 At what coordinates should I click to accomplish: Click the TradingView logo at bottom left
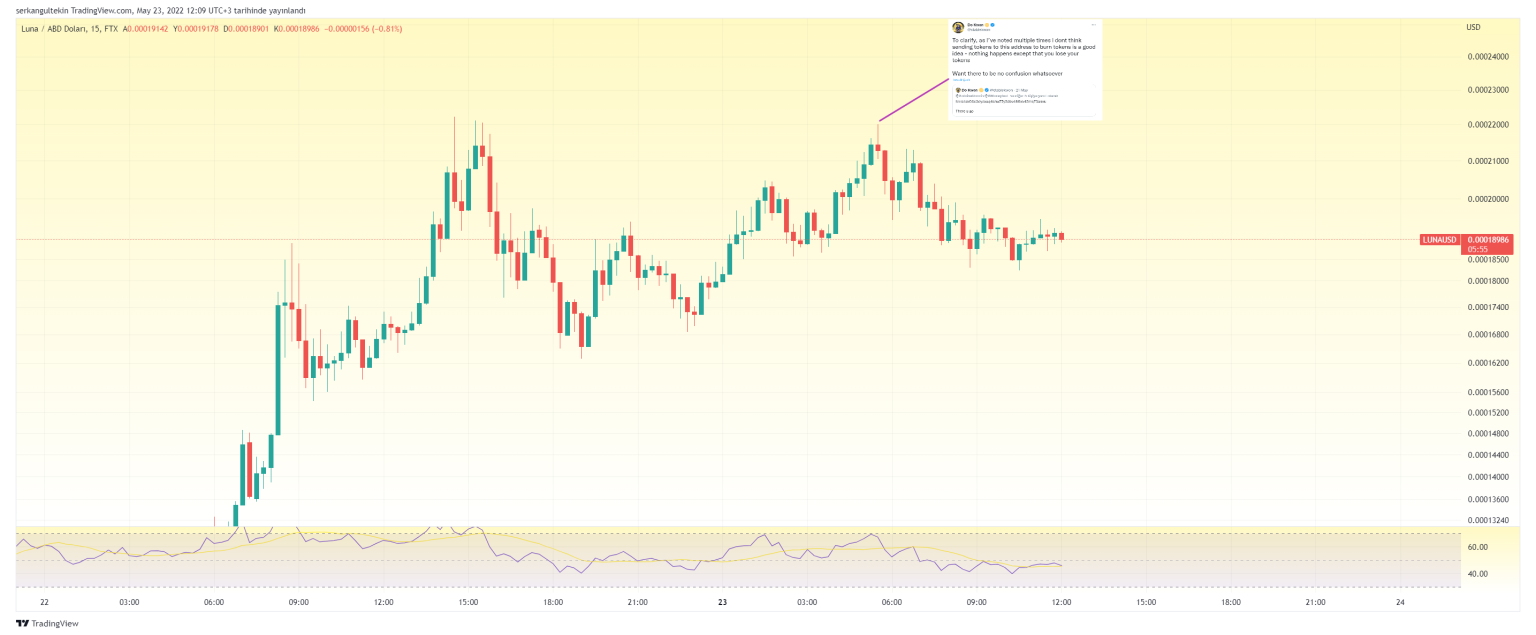pos(43,623)
